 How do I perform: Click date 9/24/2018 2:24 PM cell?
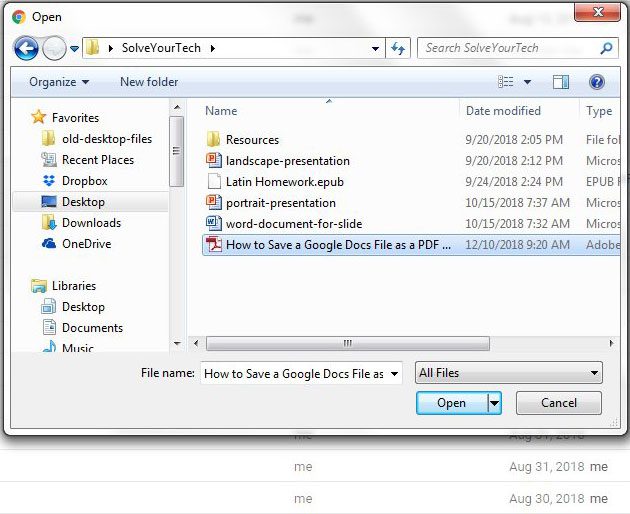pos(514,182)
